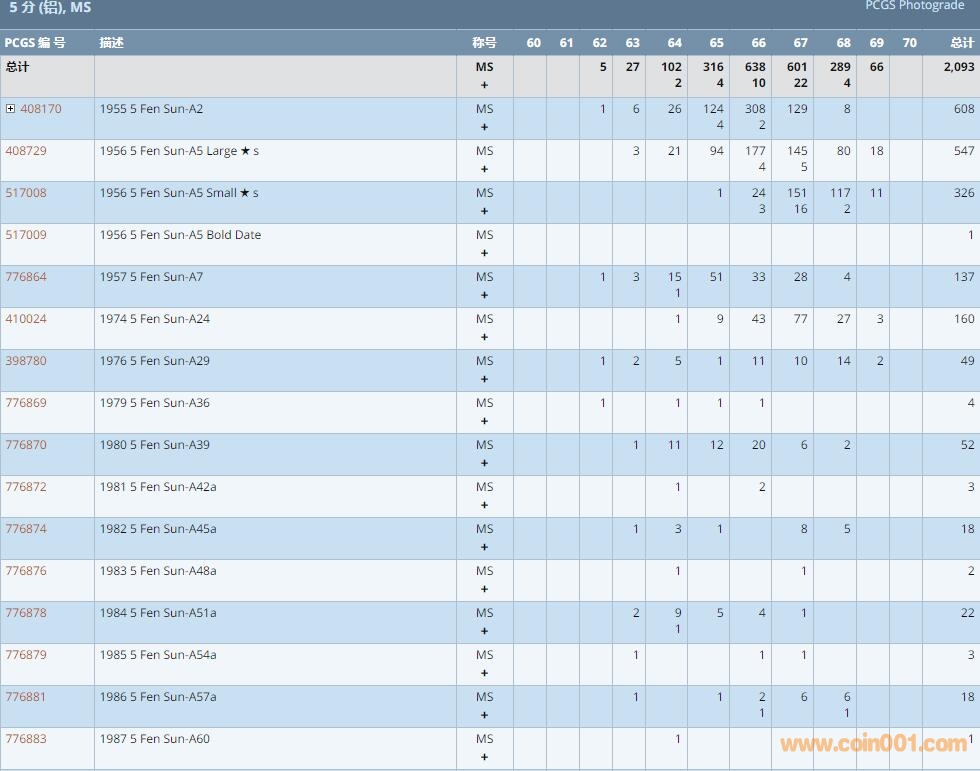
Task: Open the 776870 coin entry
Action: click(x=26, y=445)
